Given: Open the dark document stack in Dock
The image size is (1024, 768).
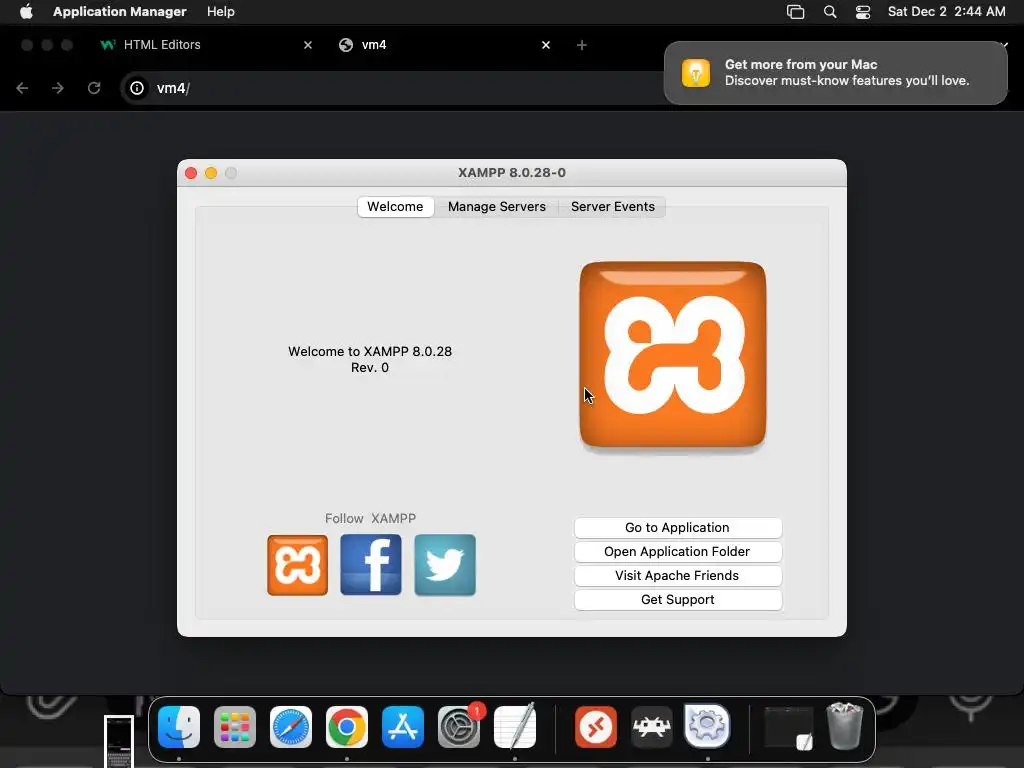Looking at the screenshot, I should click(789, 727).
